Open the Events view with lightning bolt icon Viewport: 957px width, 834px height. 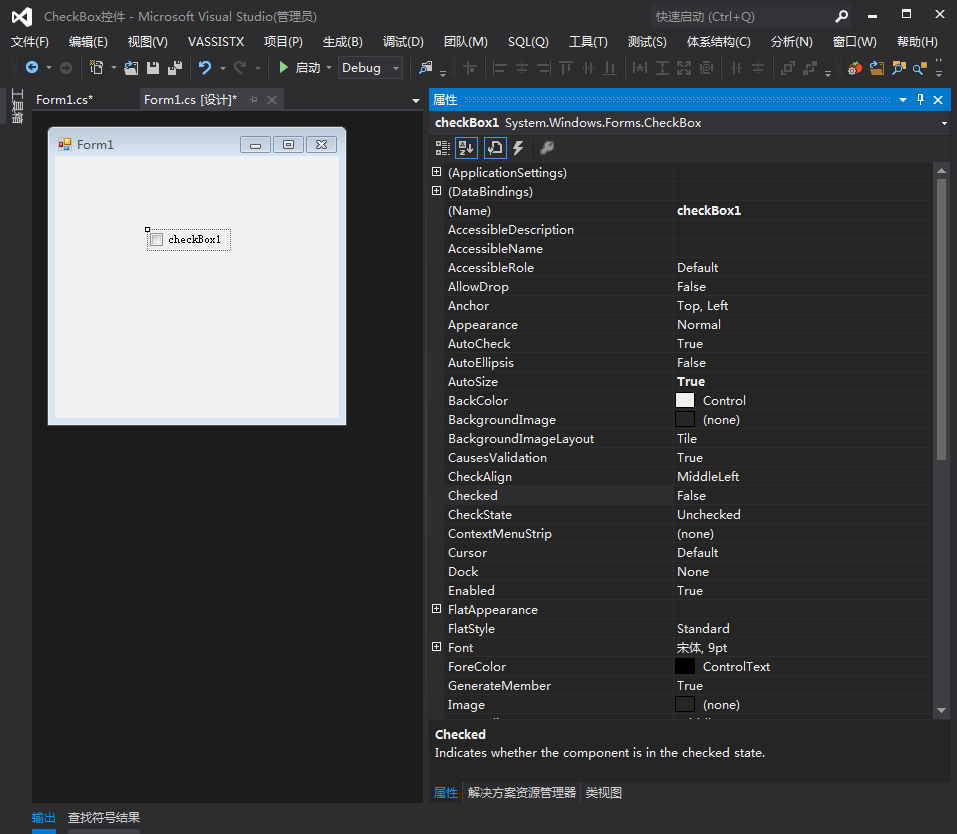tap(518, 147)
